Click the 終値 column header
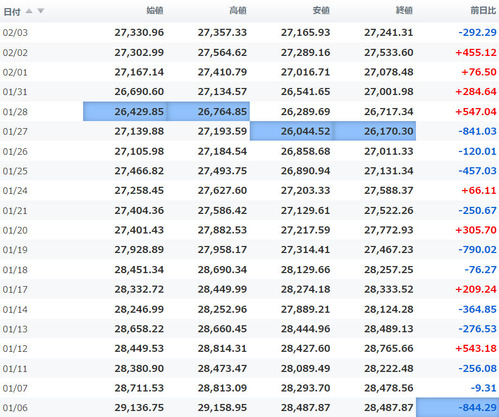 click(x=404, y=11)
